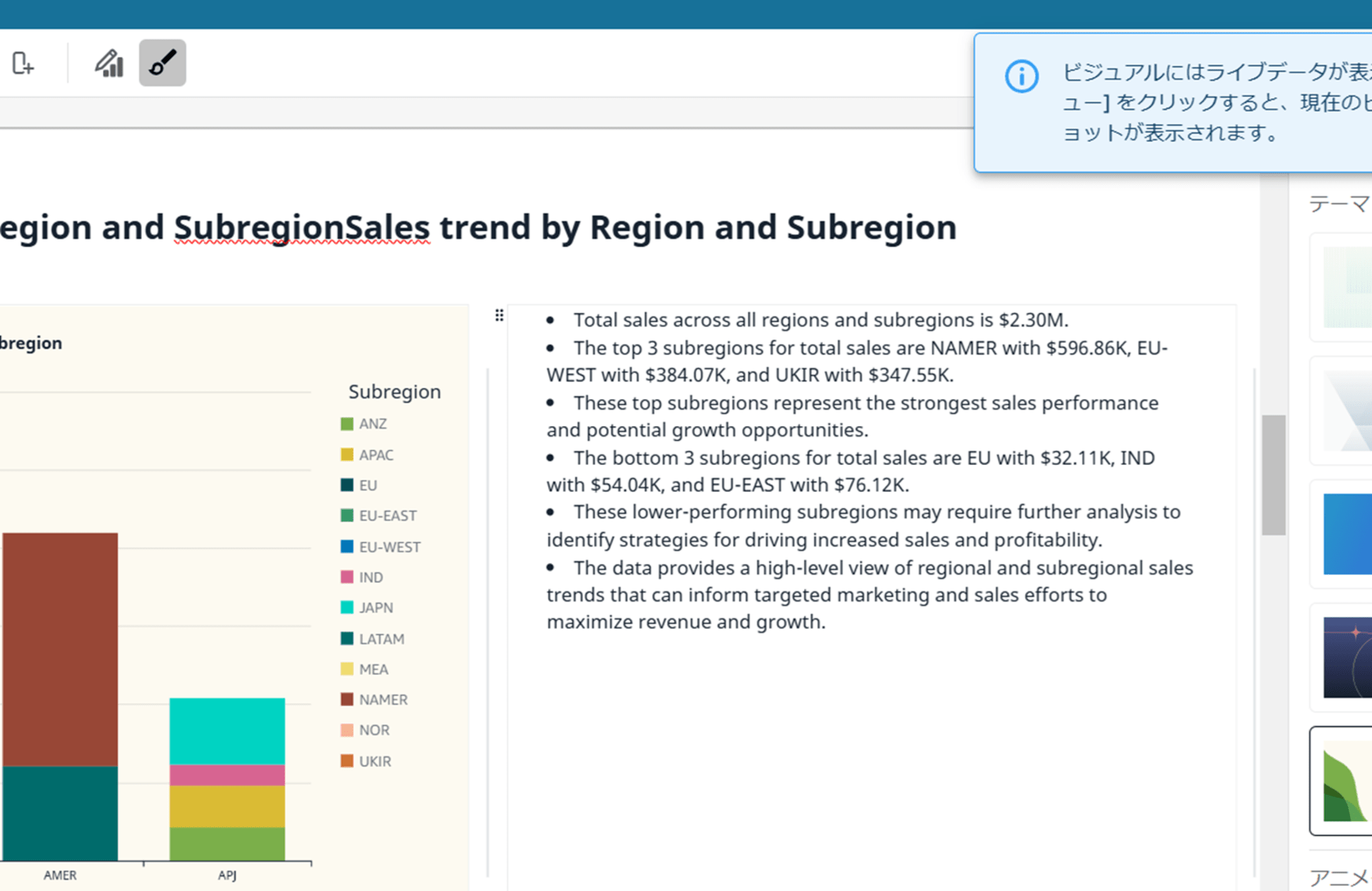Click the AMER axis label
Image resolution: width=1372 pixels, height=891 pixels.
(x=60, y=875)
